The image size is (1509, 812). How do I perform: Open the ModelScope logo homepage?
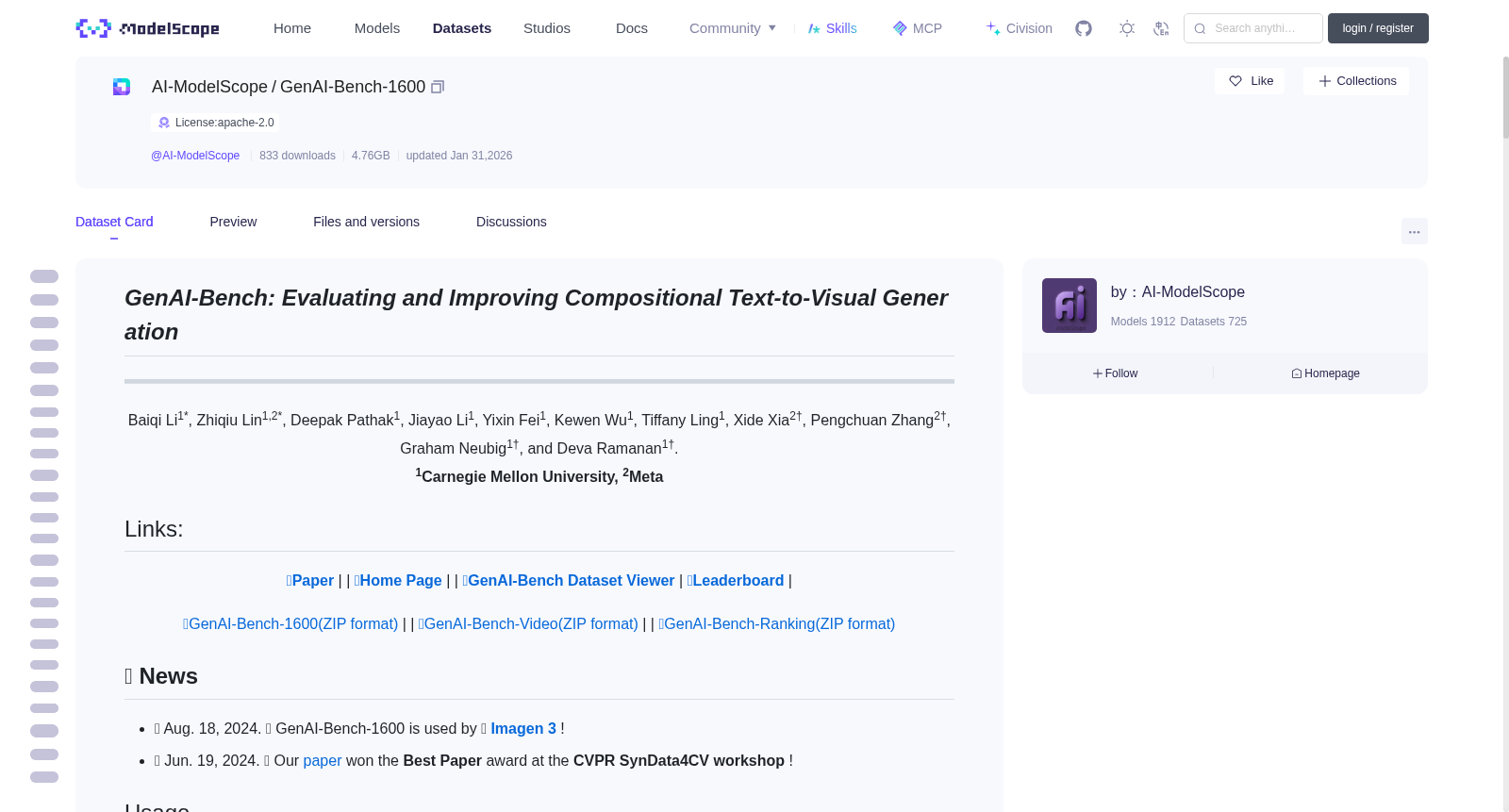[x=148, y=28]
